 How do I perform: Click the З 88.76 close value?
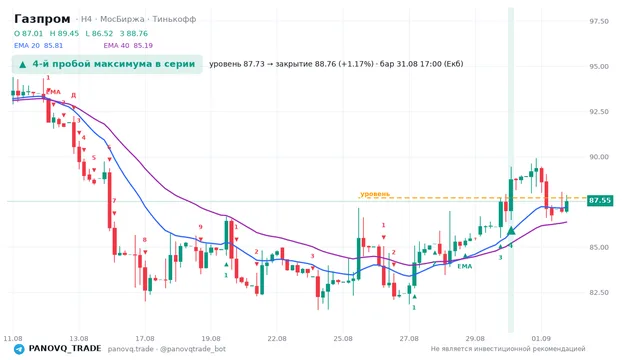point(133,33)
